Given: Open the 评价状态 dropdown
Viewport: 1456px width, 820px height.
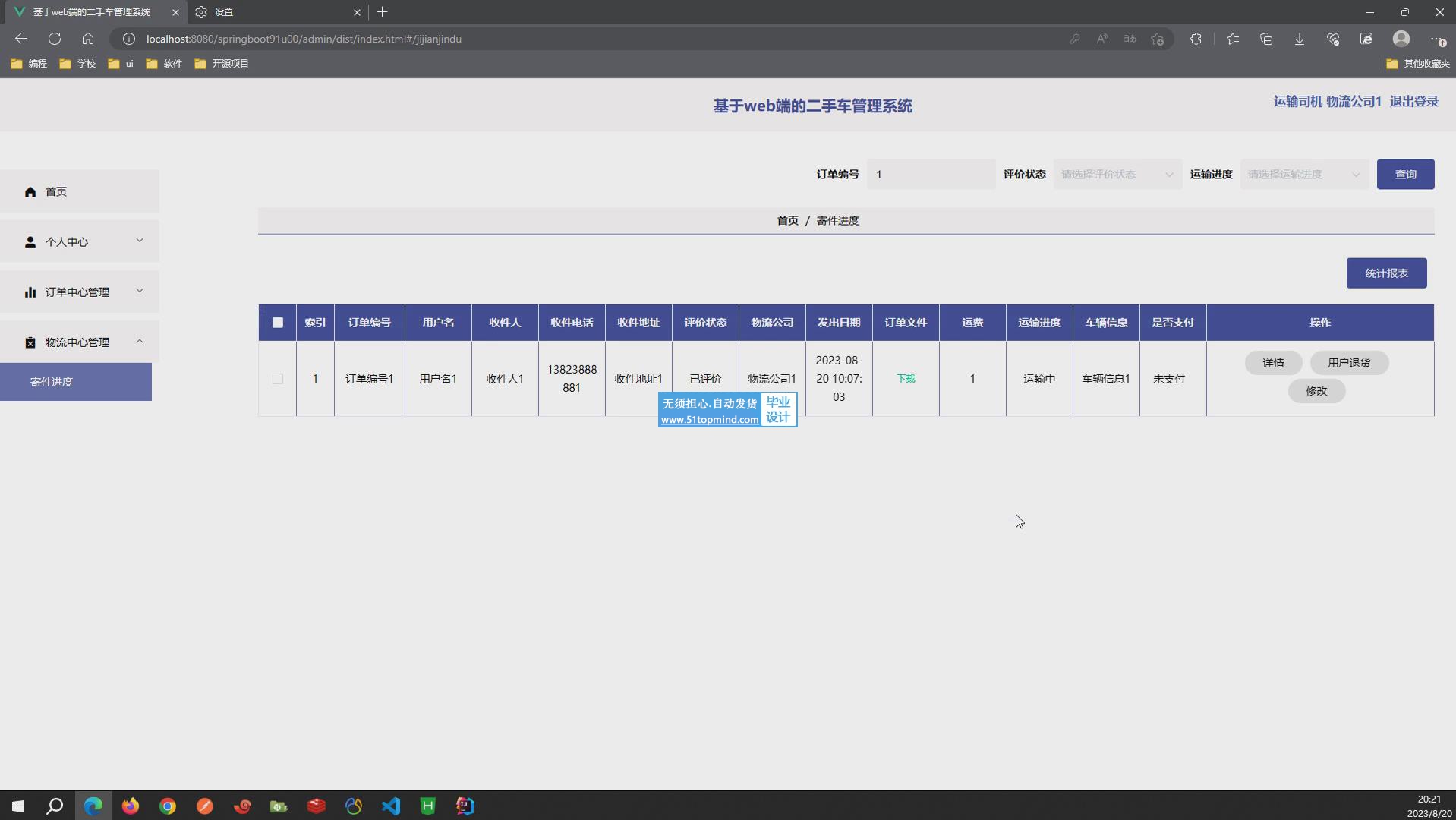Looking at the screenshot, I should 1117,175.
